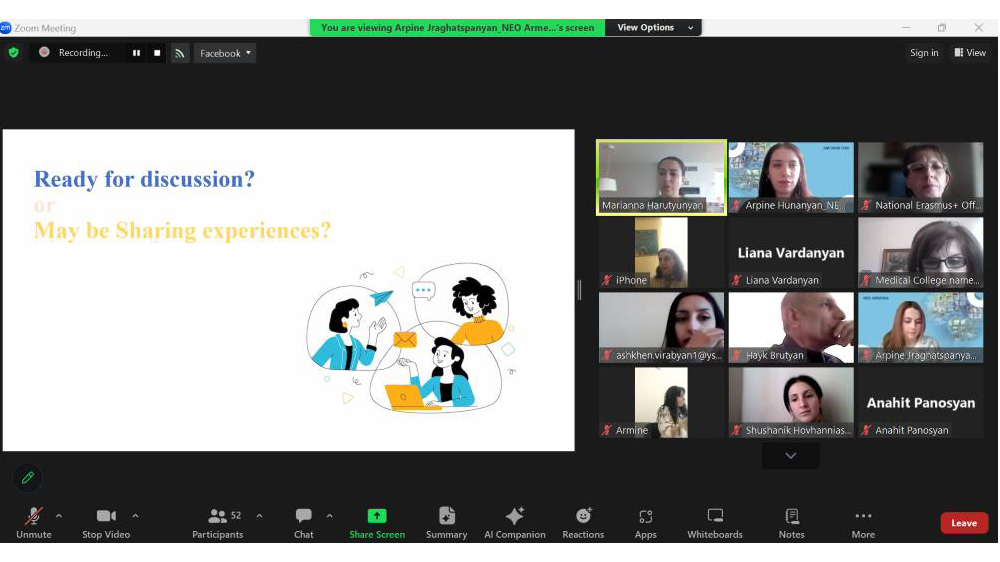The height and width of the screenshot is (562, 1000).
Task: Stop Video camera
Action: [x=106, y=522]
